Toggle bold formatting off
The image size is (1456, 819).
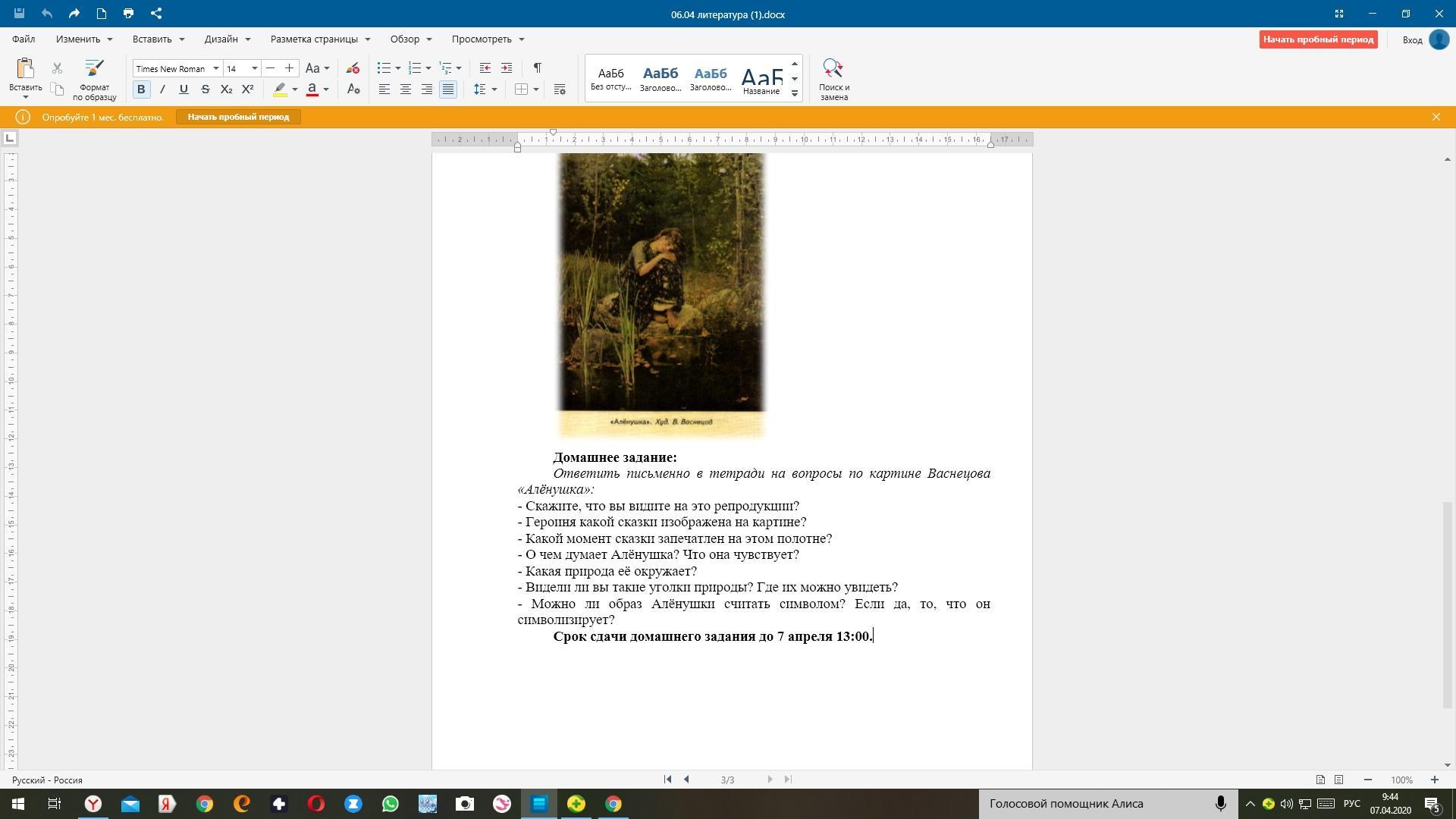tap(141, 89)
